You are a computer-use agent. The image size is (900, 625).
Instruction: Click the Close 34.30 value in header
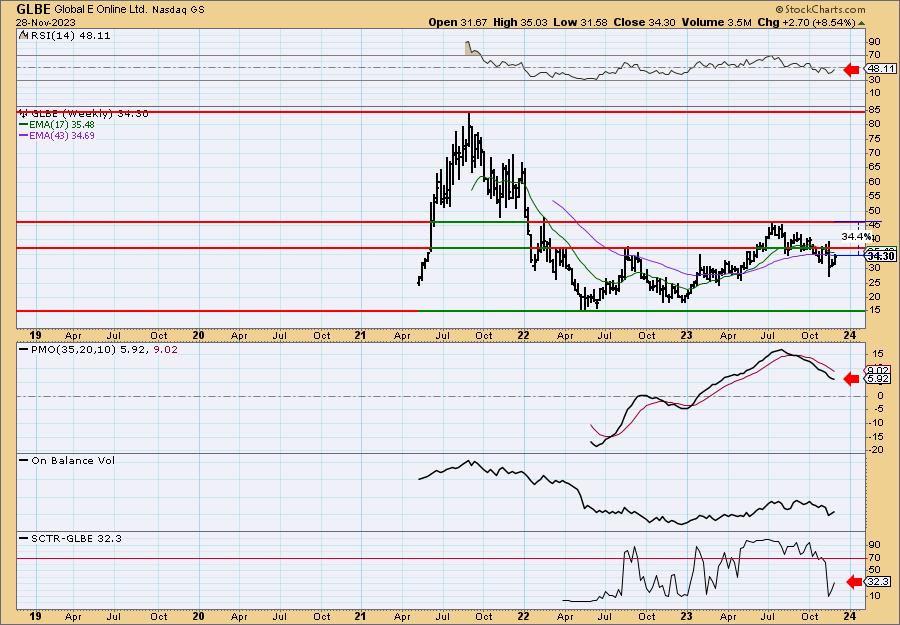[x=645, y=22]
